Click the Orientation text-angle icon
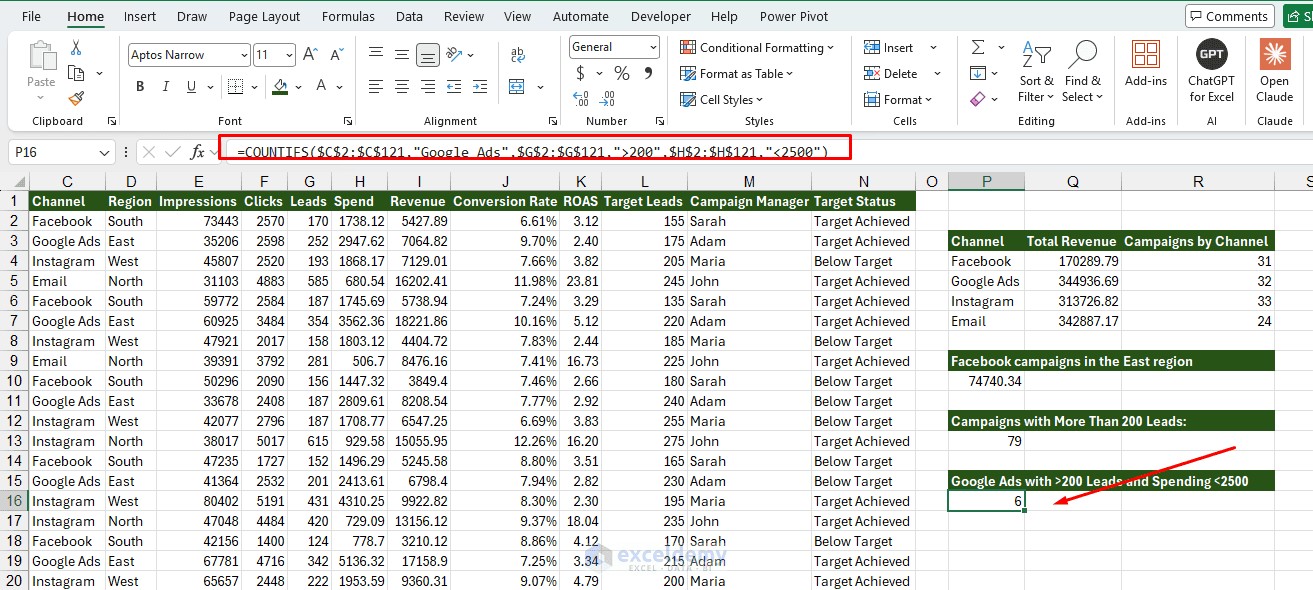 (455, 55)
